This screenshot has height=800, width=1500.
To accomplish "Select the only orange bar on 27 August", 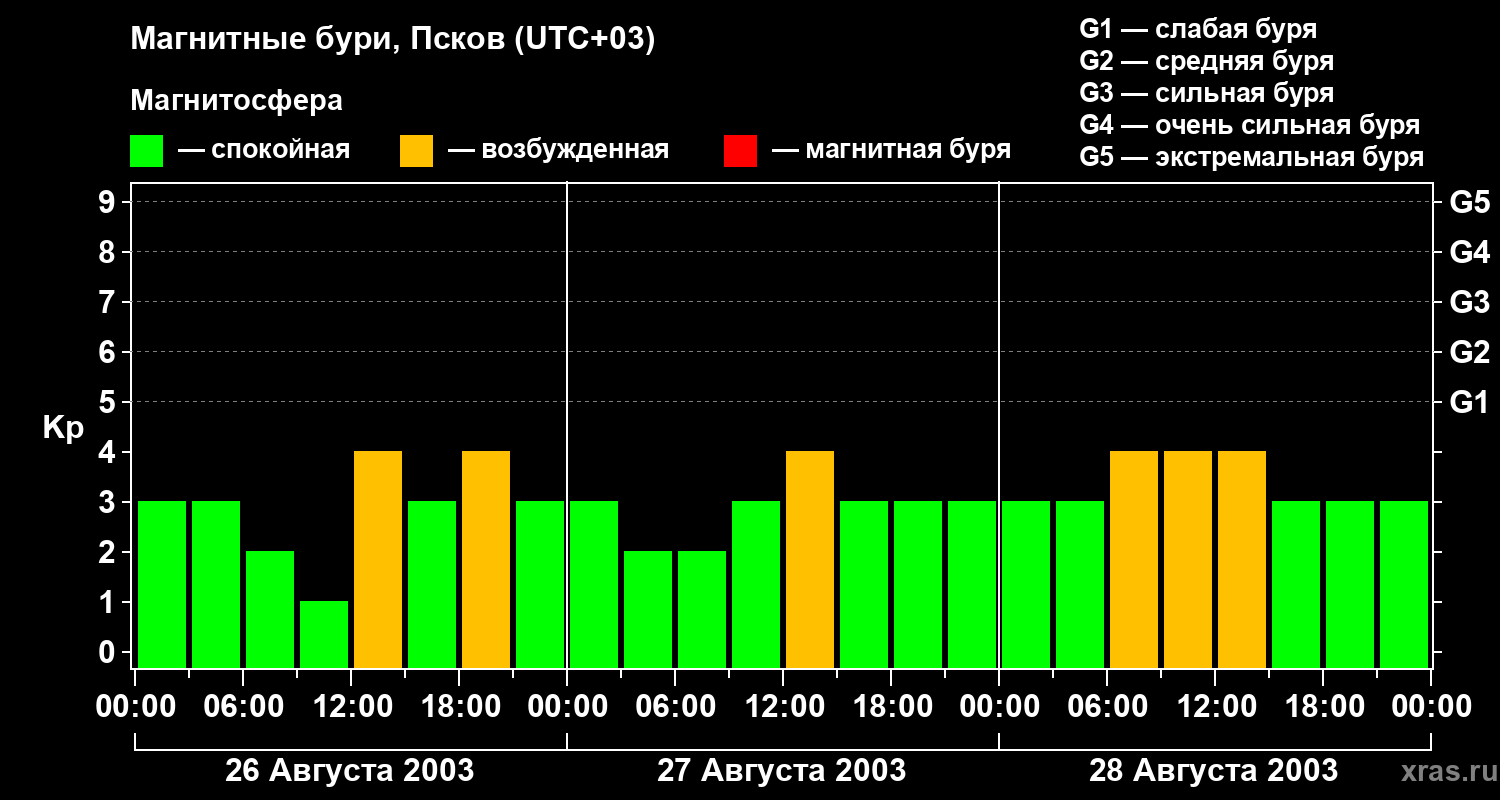I will pyautogui.click(x=810, y=559).
